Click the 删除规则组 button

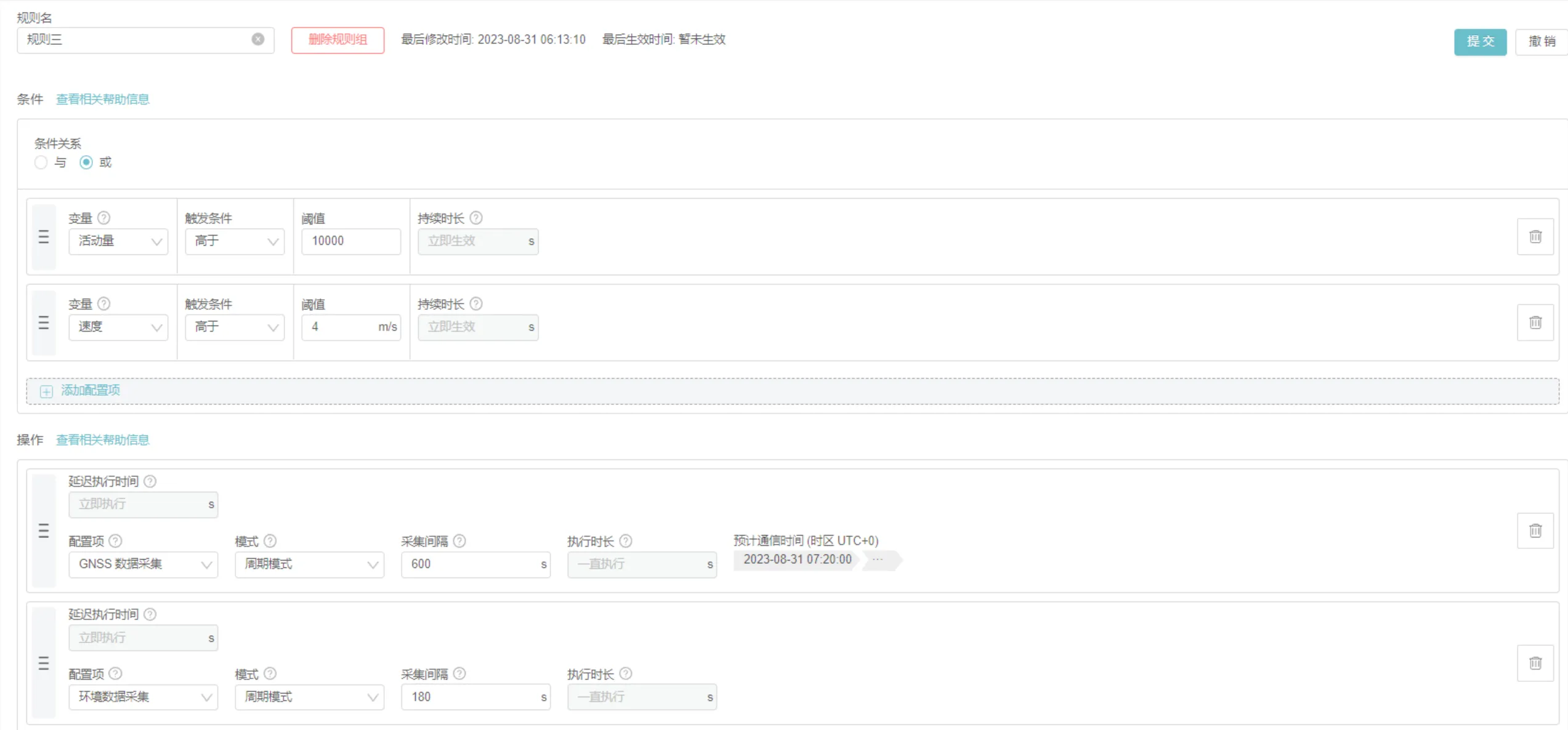[x=337, y=40]
